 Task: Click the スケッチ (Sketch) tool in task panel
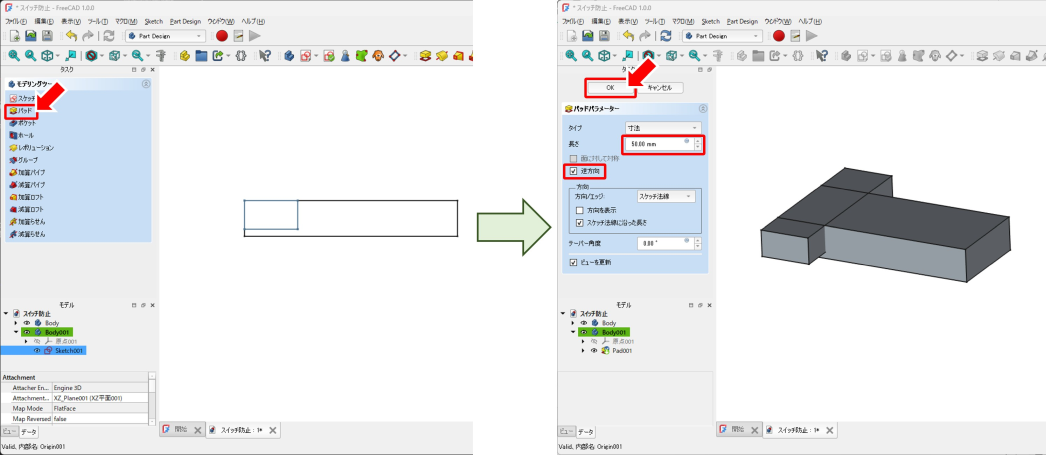tap(24, 98)
